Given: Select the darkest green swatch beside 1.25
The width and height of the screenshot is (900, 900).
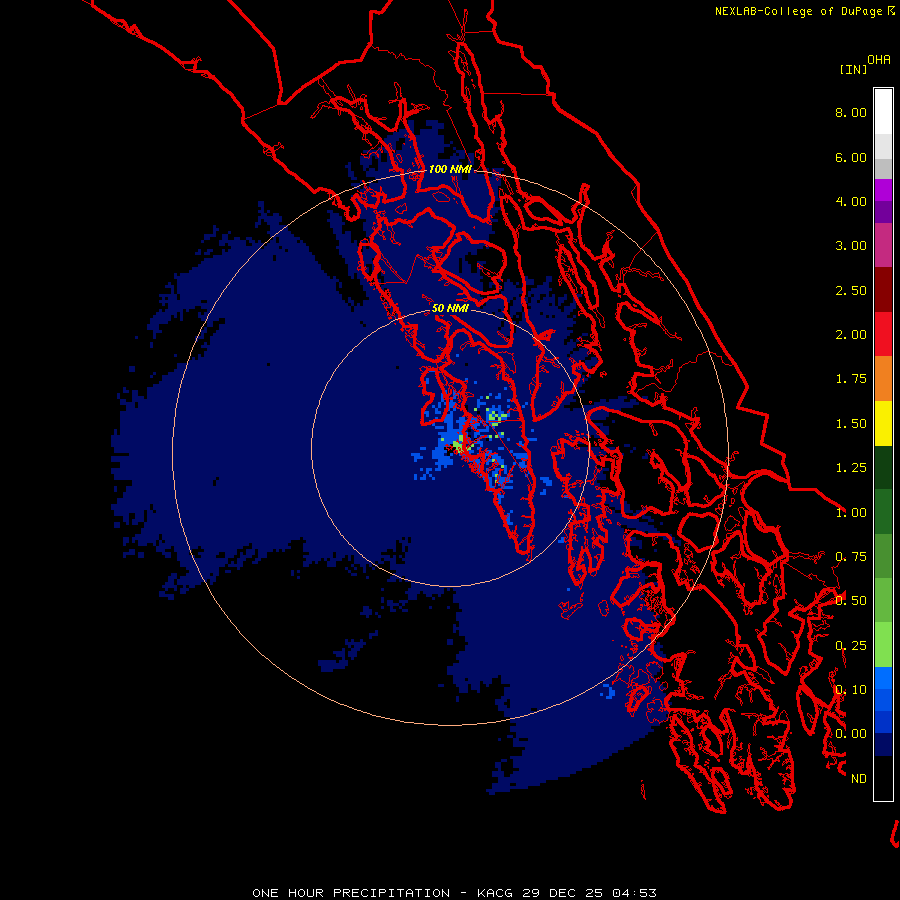Looking at the screenshot, I should click(x=883, y=467).
